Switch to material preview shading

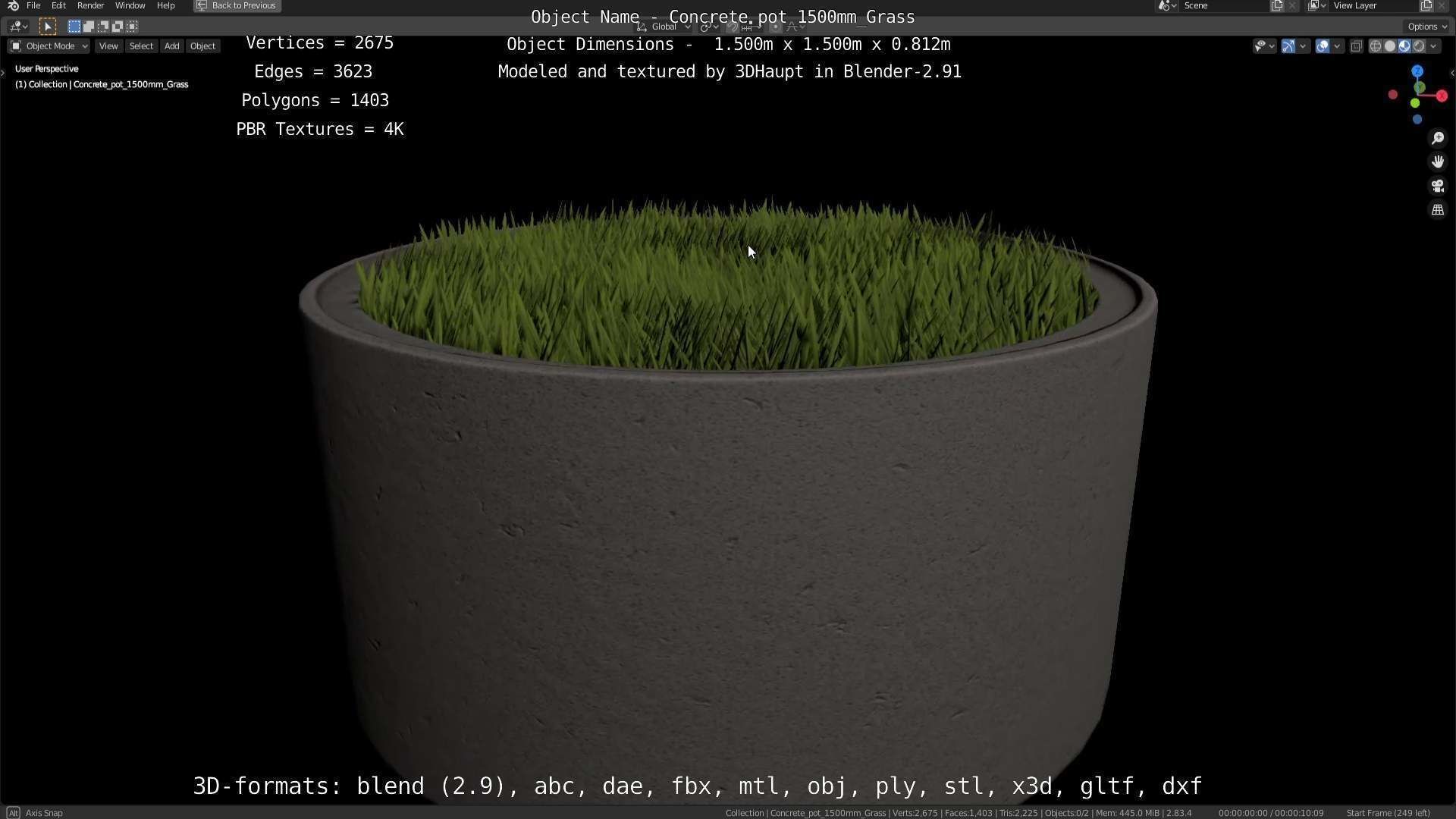point(1404,46)
